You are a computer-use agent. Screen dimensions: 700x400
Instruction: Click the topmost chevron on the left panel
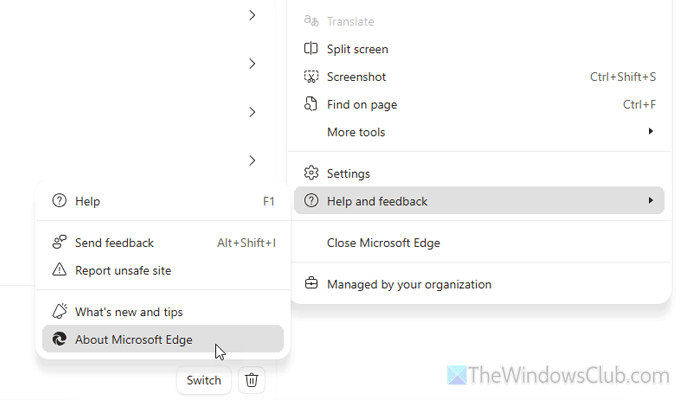252,15
